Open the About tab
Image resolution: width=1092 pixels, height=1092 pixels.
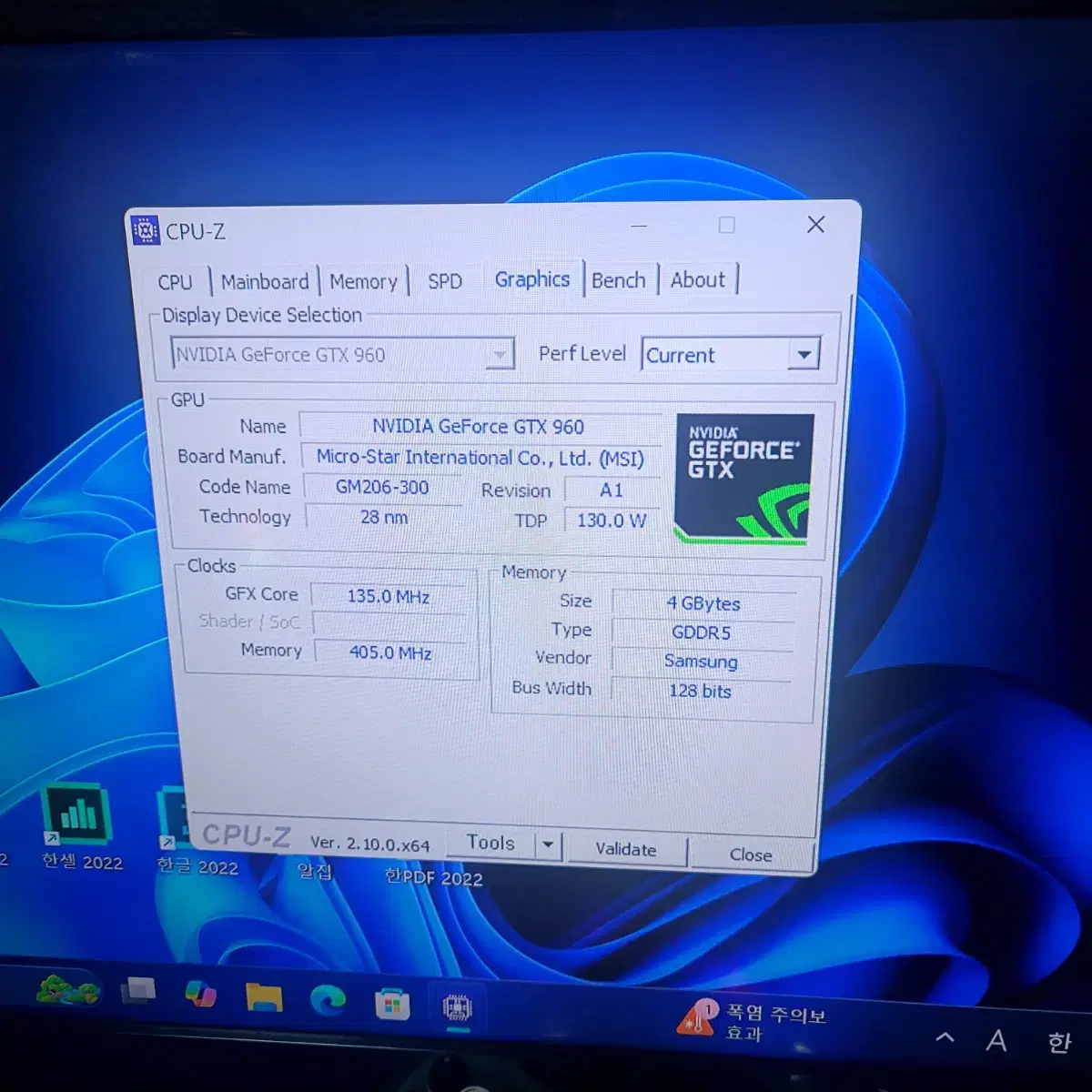(698, 279)
